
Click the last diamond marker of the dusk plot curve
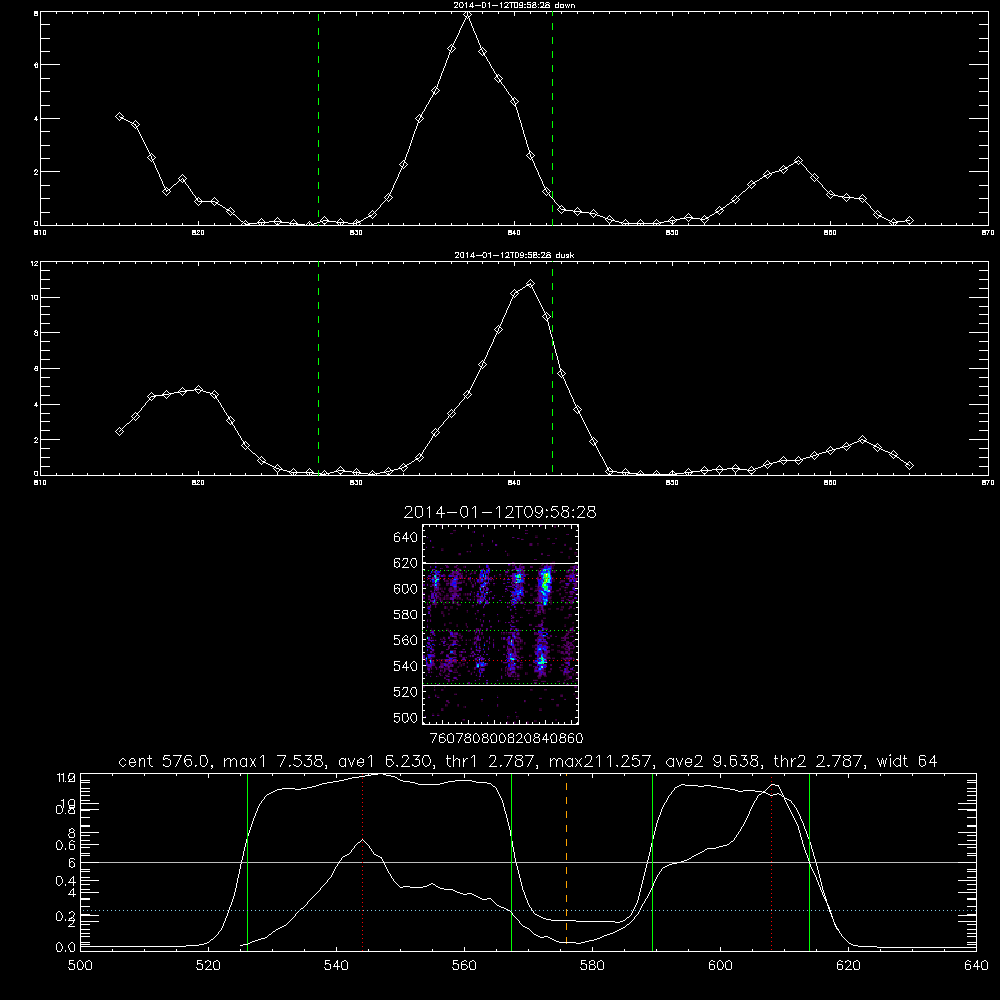click(x=909, y=466)
